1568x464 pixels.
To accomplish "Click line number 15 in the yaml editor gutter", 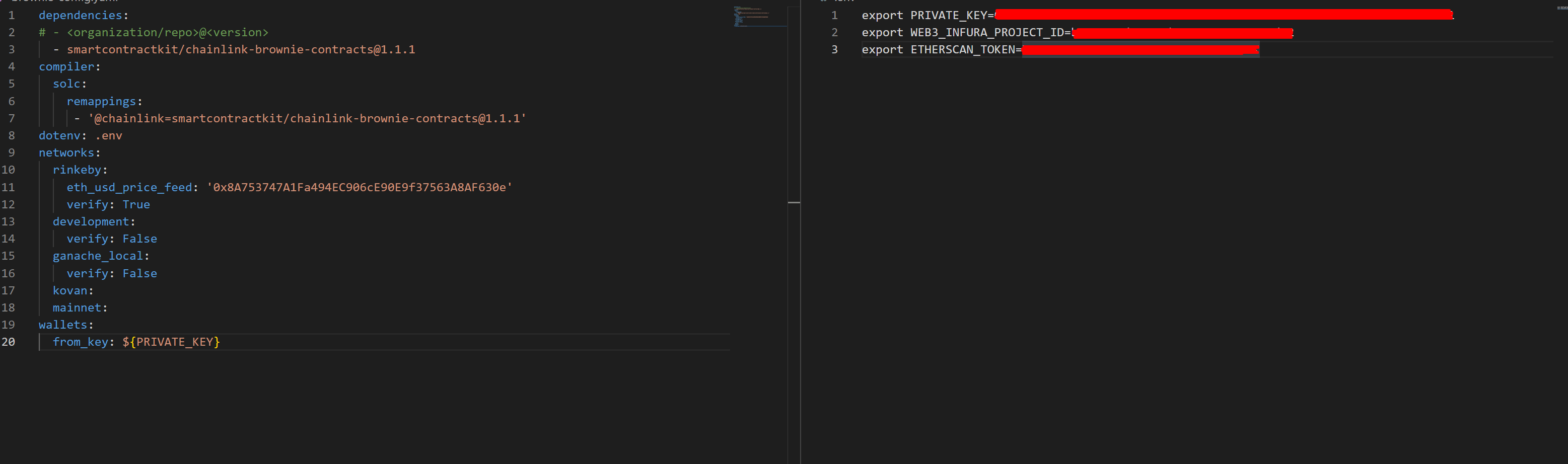I will tap(8, 256).
